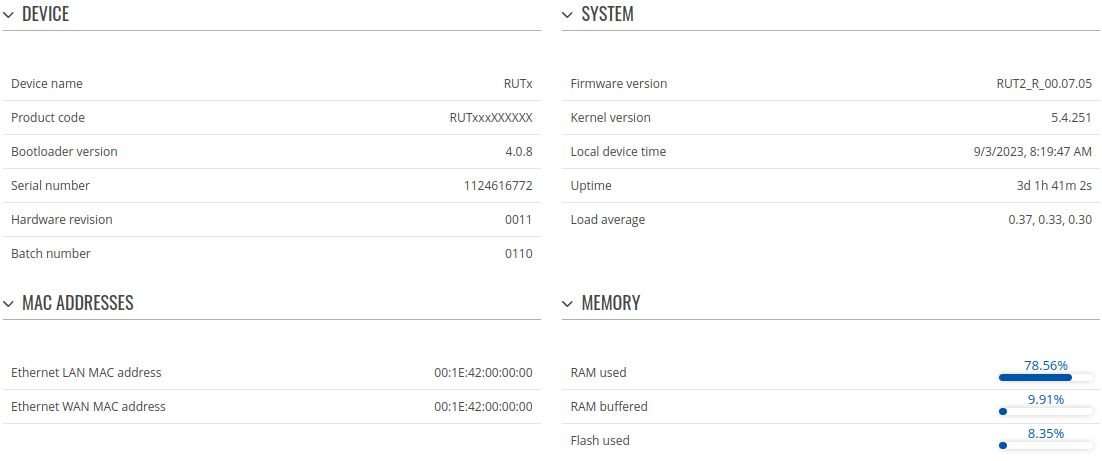Click the MAC ADDRESSES section heading
Image resolution: width=1102 pixels, height=461 pixels.
click(77, 303)
